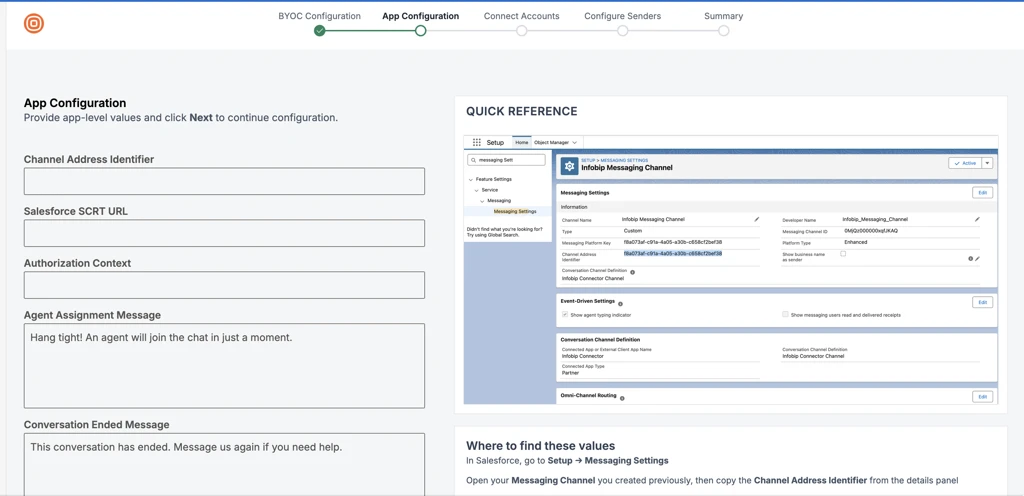The height and width of the screenshot is (496, 1024).
Task: Click the MESSAGING SETTINGS breadcrumb link
Action: (x=624, y=160)
